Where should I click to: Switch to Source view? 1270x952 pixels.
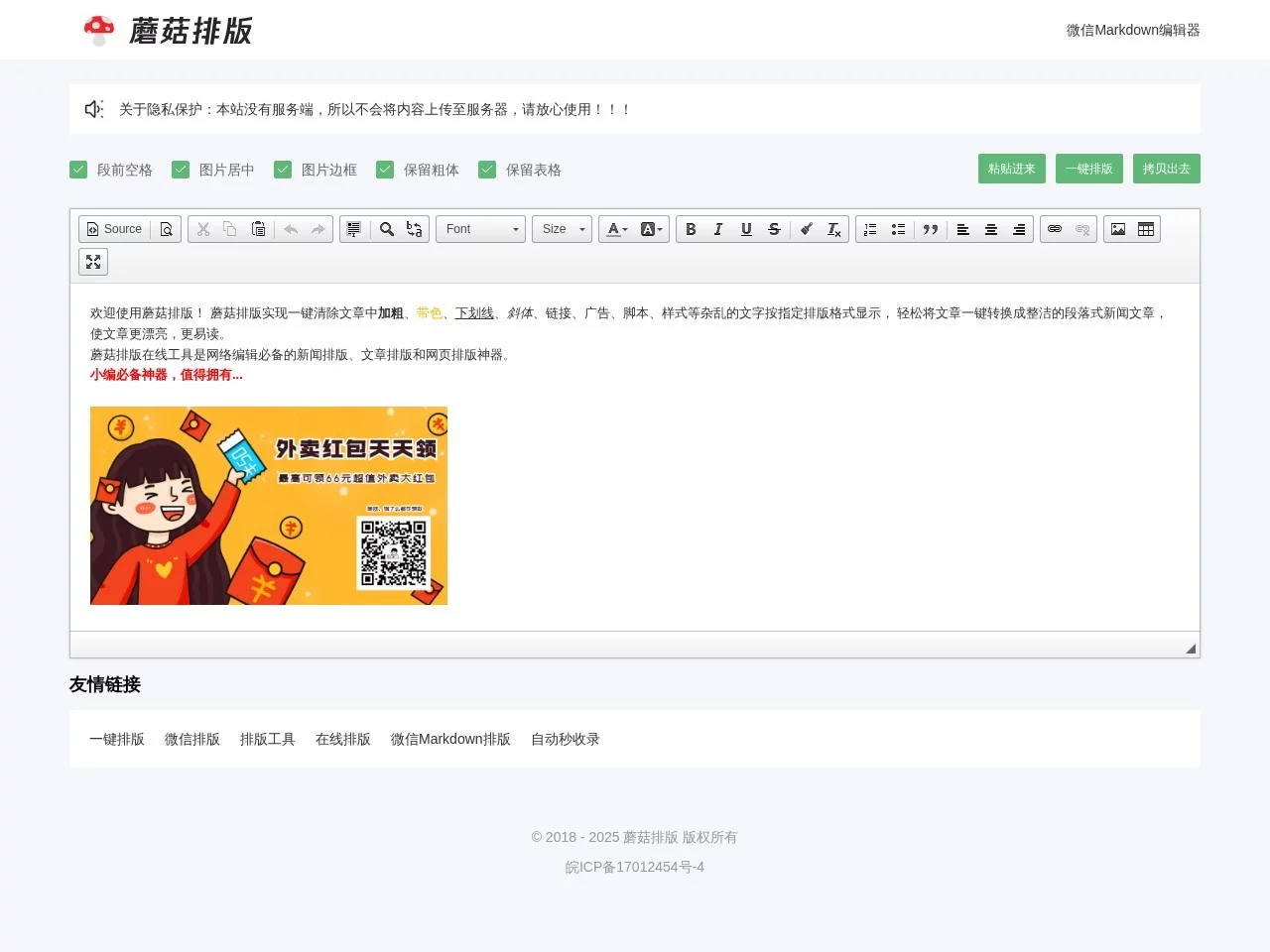pyautogui.click(x=113, y=229)
